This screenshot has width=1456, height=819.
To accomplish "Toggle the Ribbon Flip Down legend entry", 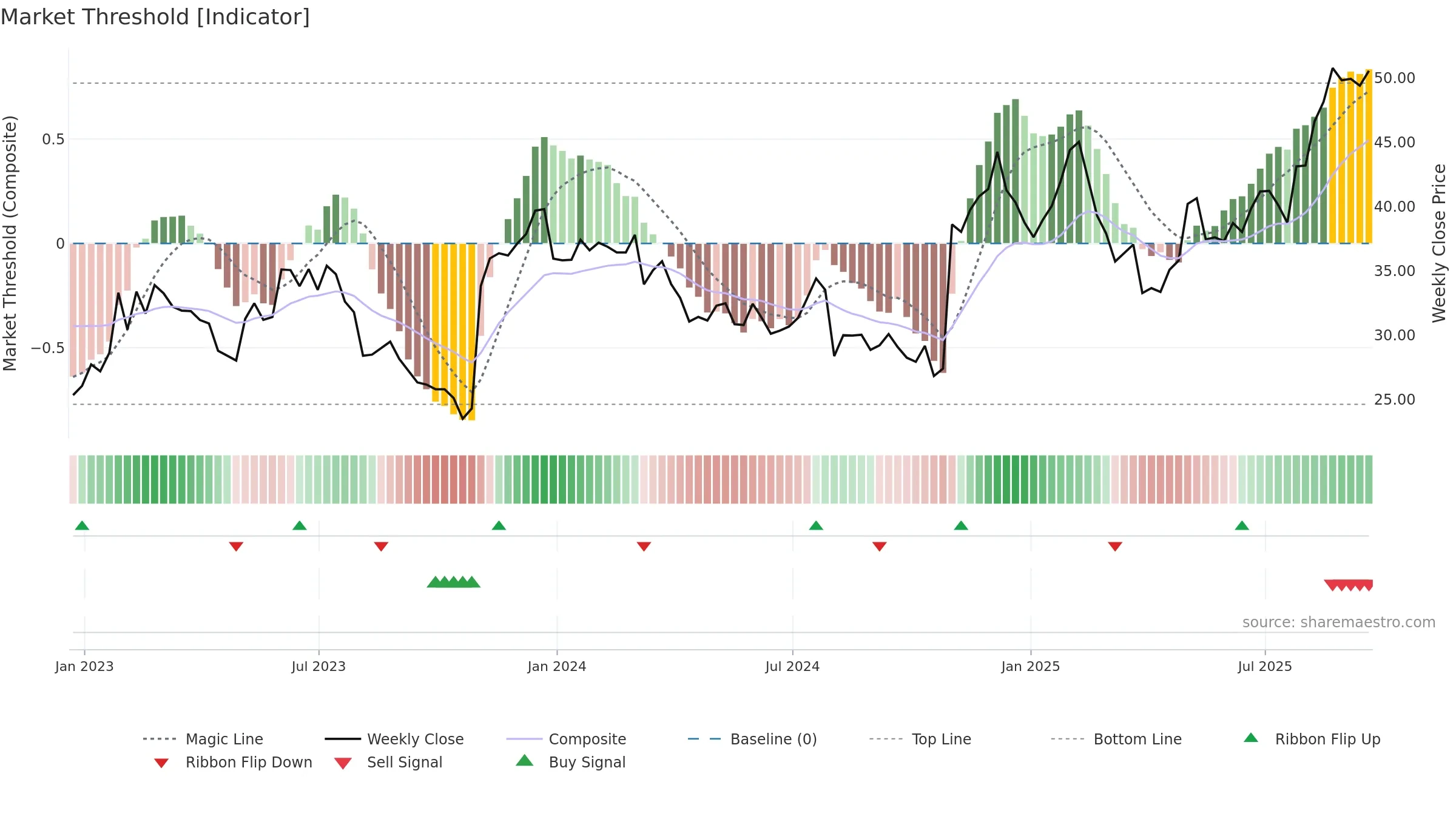I will pyautogui.click(x=233, y=762).
